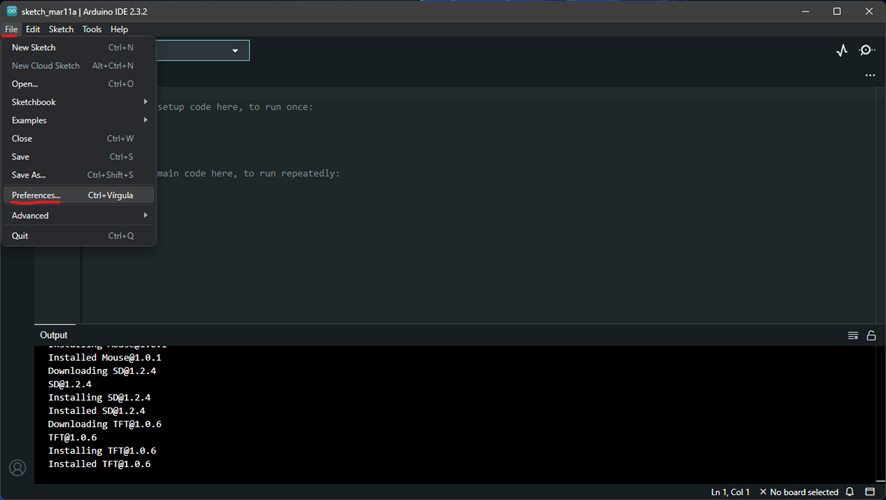Expand the Advanced submenu
Image resolution: width=886 pixels, height=500 pixels.
coord(79,215)
